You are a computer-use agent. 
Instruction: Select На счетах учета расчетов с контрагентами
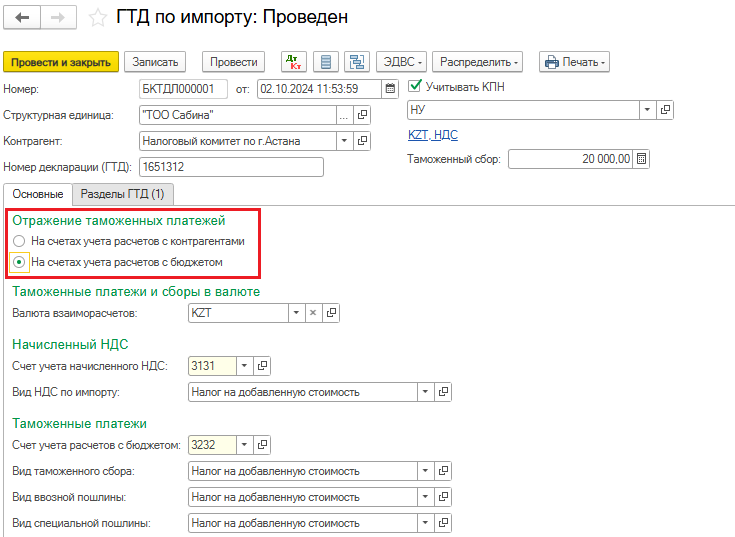19,241
